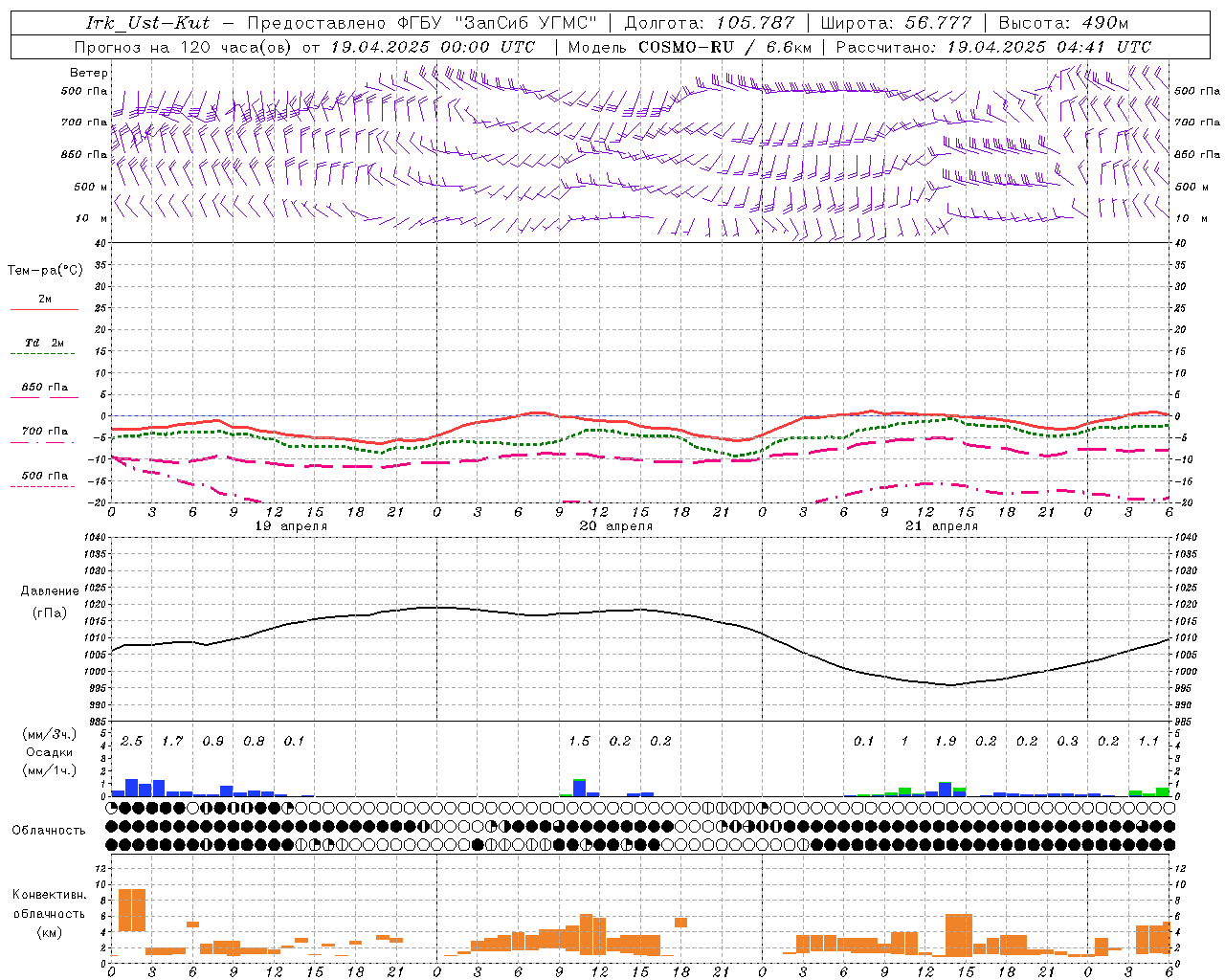Click the Конвективн. convective cloud label
This screenshot has height=980, width=1225.
coord(50,895)
